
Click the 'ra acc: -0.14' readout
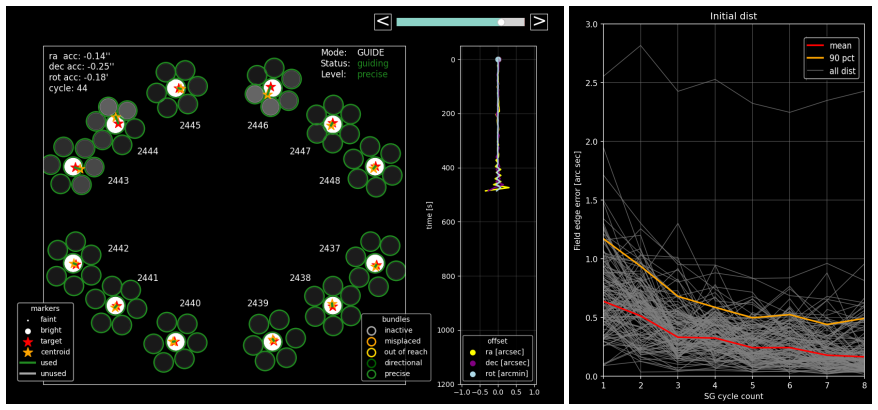click(x=80, y=56)
